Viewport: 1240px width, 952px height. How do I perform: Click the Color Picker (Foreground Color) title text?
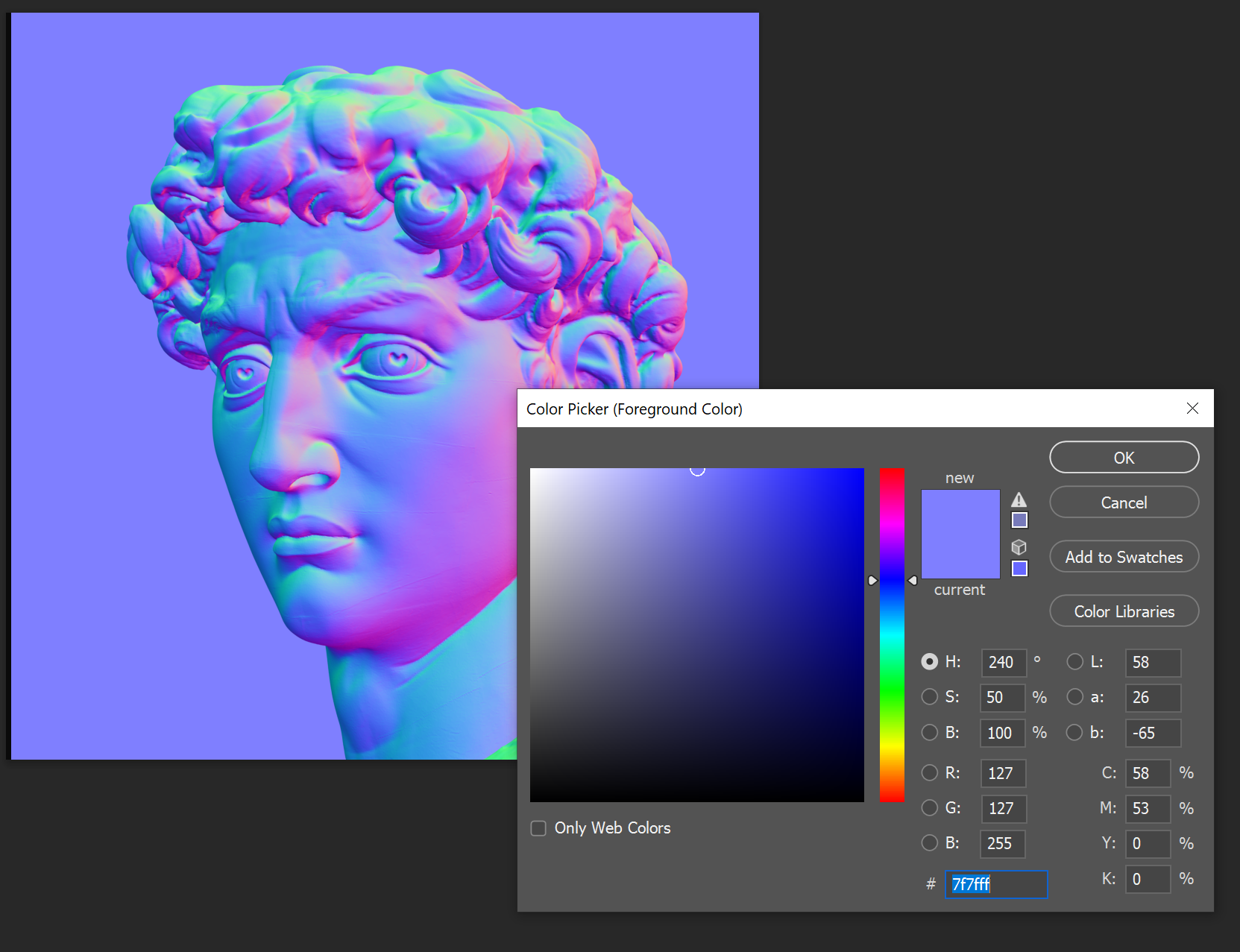(x=635, y=409)
